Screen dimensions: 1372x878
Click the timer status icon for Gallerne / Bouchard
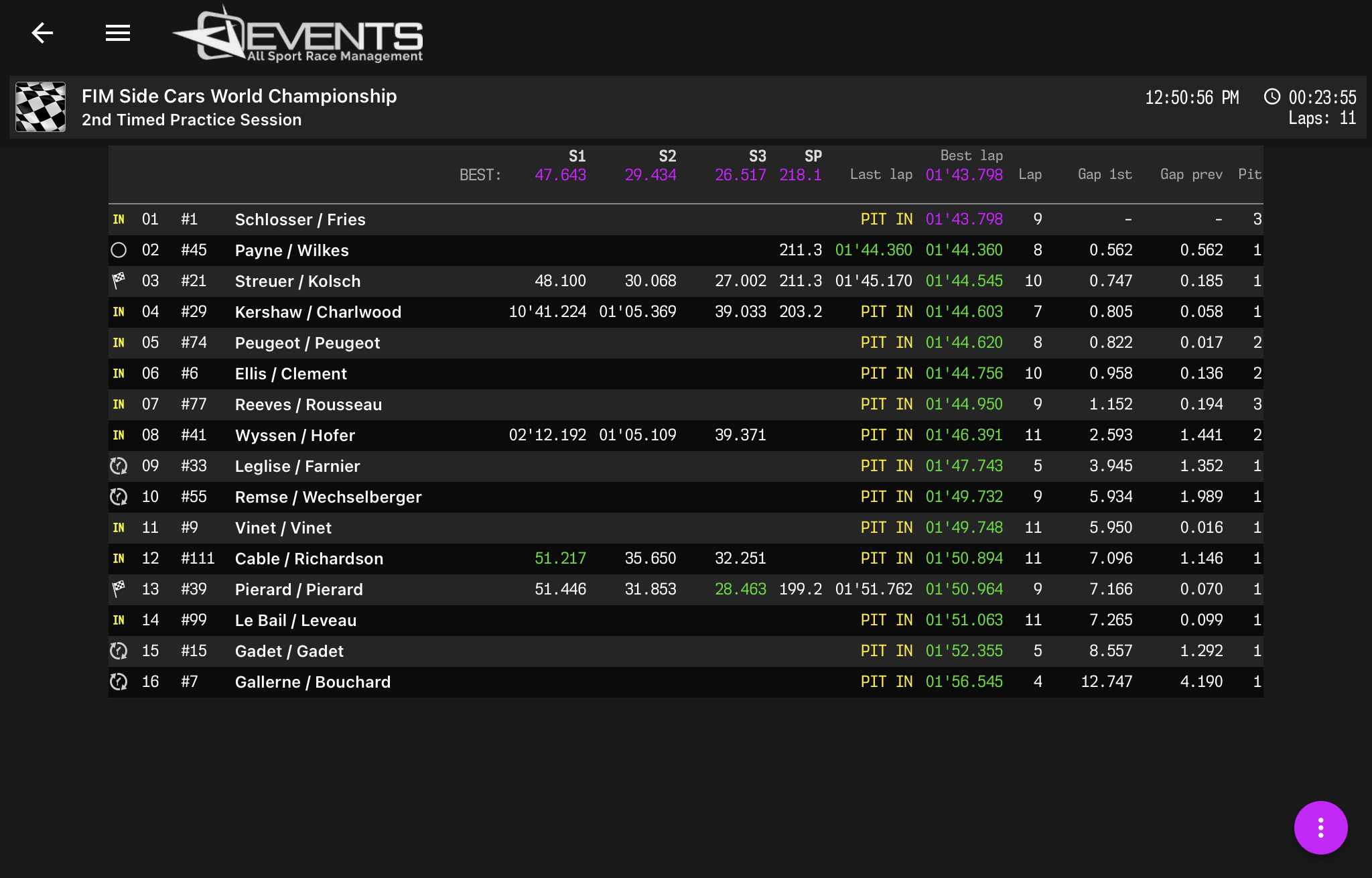119,682
